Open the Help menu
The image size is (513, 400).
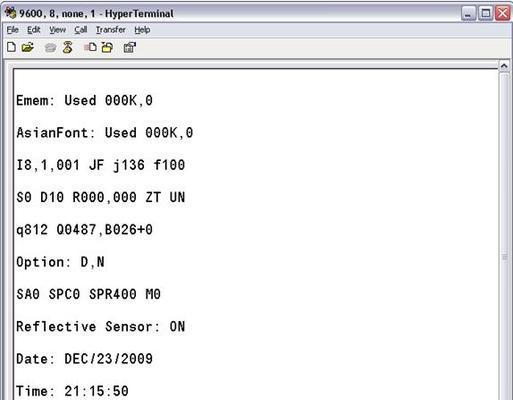coord(142,30)
